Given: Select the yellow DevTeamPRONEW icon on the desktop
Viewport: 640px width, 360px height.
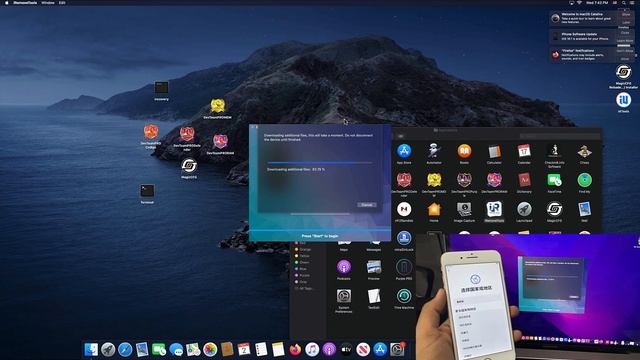Looking at the screenshot, I should point(218,106).
